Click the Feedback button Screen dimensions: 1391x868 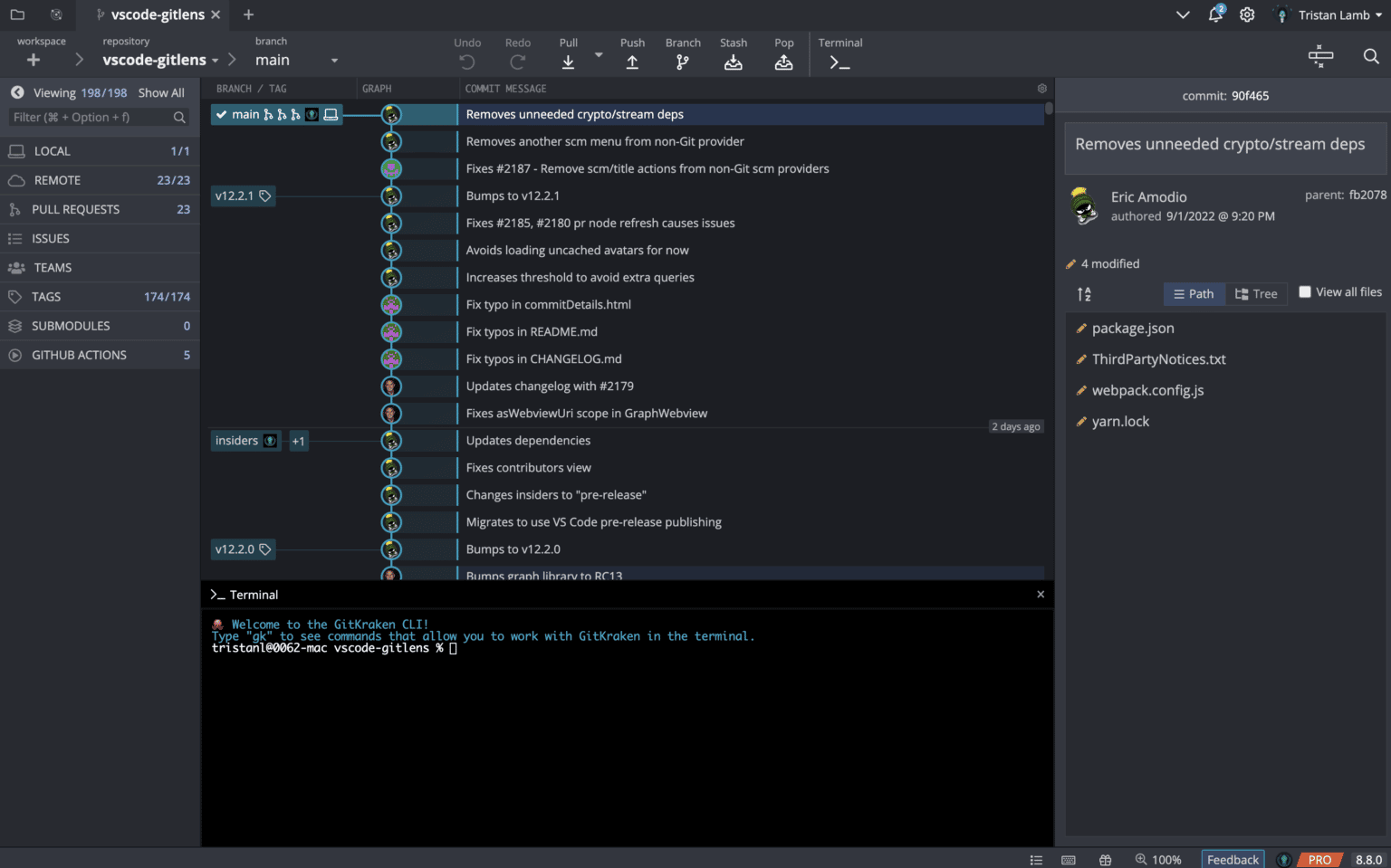coord(1232,859)
